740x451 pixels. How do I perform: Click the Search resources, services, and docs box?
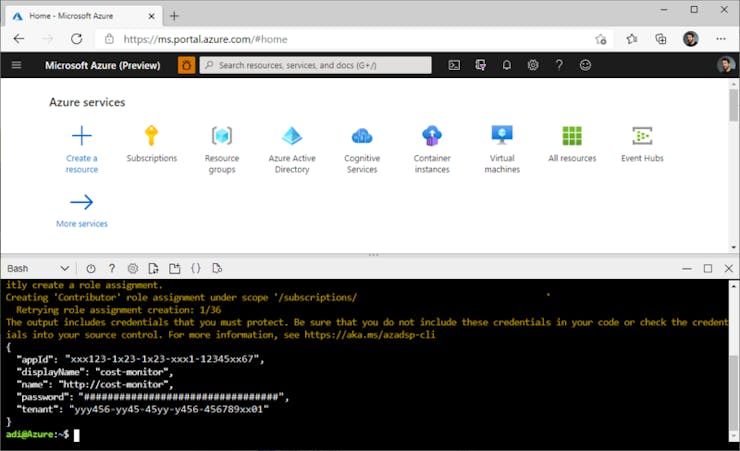click(x=315, y=65)
